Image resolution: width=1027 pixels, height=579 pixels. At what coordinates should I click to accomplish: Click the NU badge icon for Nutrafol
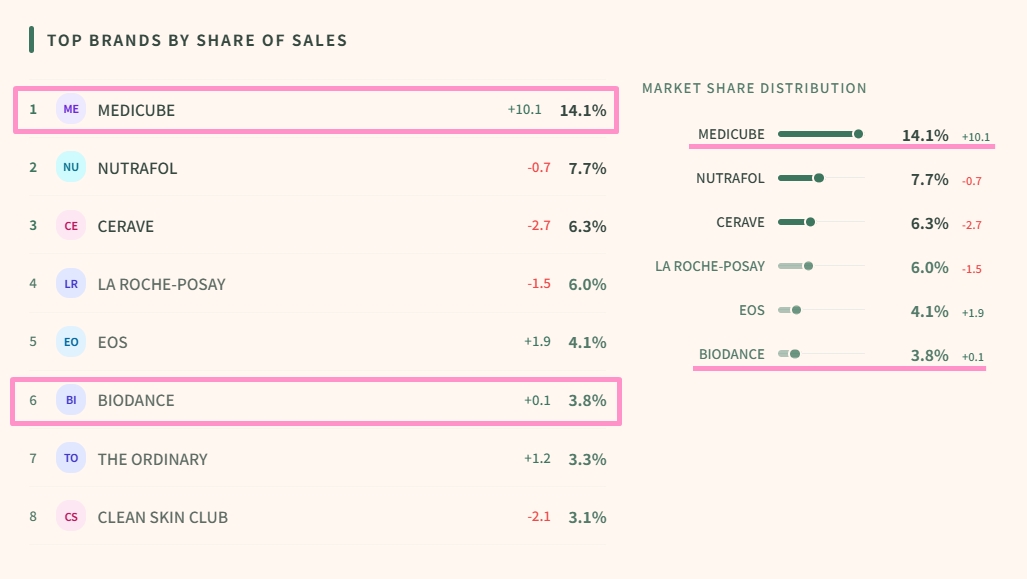(x=71, y=168)
